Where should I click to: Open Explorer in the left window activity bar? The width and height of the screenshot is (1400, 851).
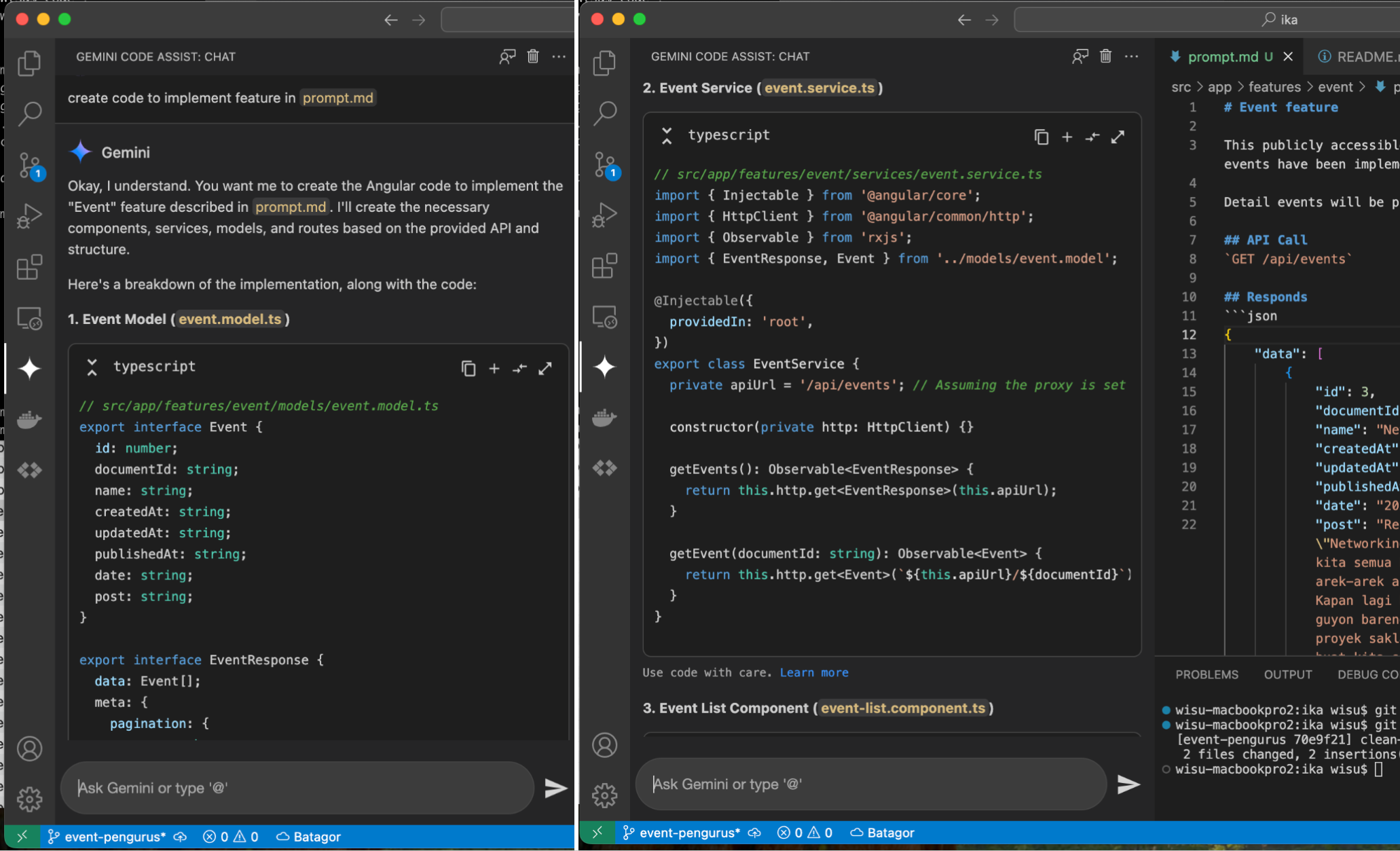pos(29,63)
